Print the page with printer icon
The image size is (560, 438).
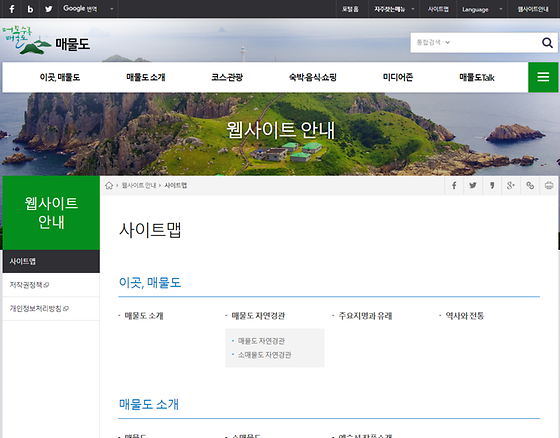tap(549, 185)
